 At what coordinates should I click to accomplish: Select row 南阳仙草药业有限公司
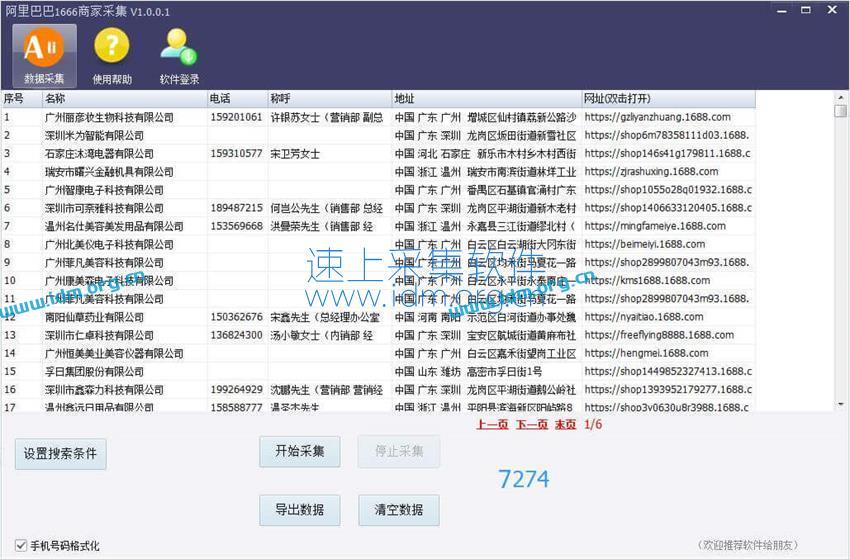[x=378, y=317]
